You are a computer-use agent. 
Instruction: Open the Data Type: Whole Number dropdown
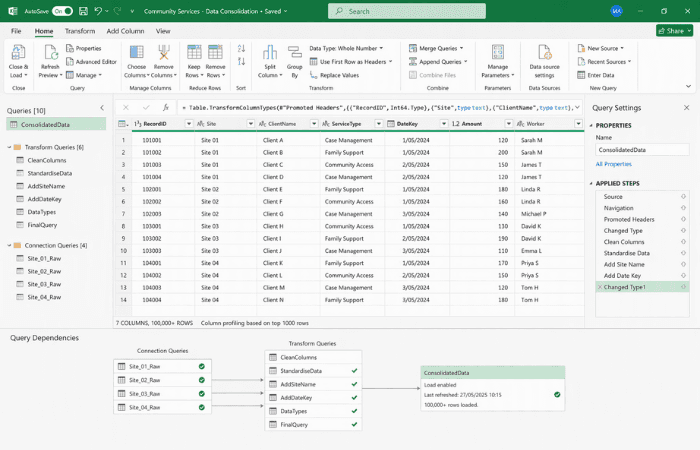tap(346, 48)
